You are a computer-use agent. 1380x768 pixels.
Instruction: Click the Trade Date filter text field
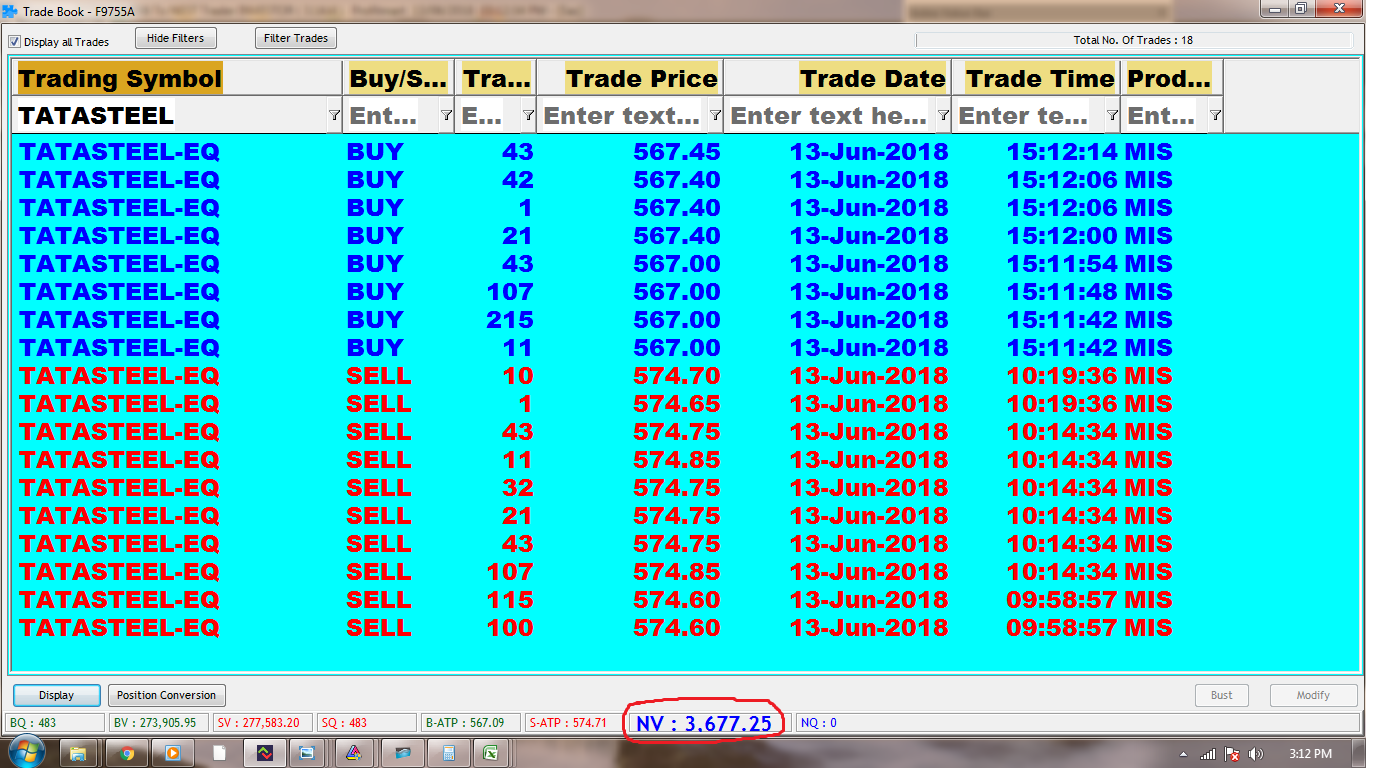830,116
